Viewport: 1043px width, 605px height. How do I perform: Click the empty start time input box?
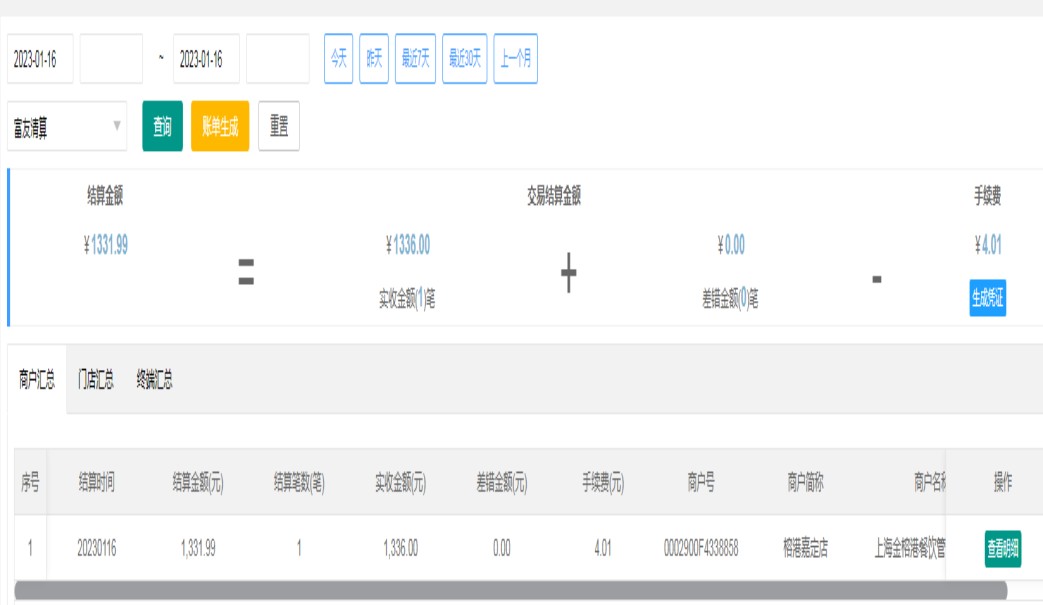coord(111,59)
